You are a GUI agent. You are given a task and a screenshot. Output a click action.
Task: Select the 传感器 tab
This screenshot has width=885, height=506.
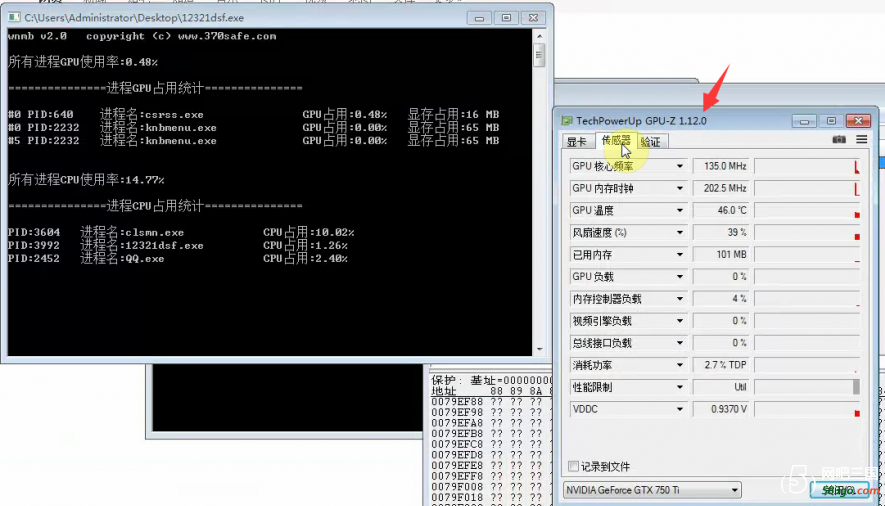(x=616, y=140)
